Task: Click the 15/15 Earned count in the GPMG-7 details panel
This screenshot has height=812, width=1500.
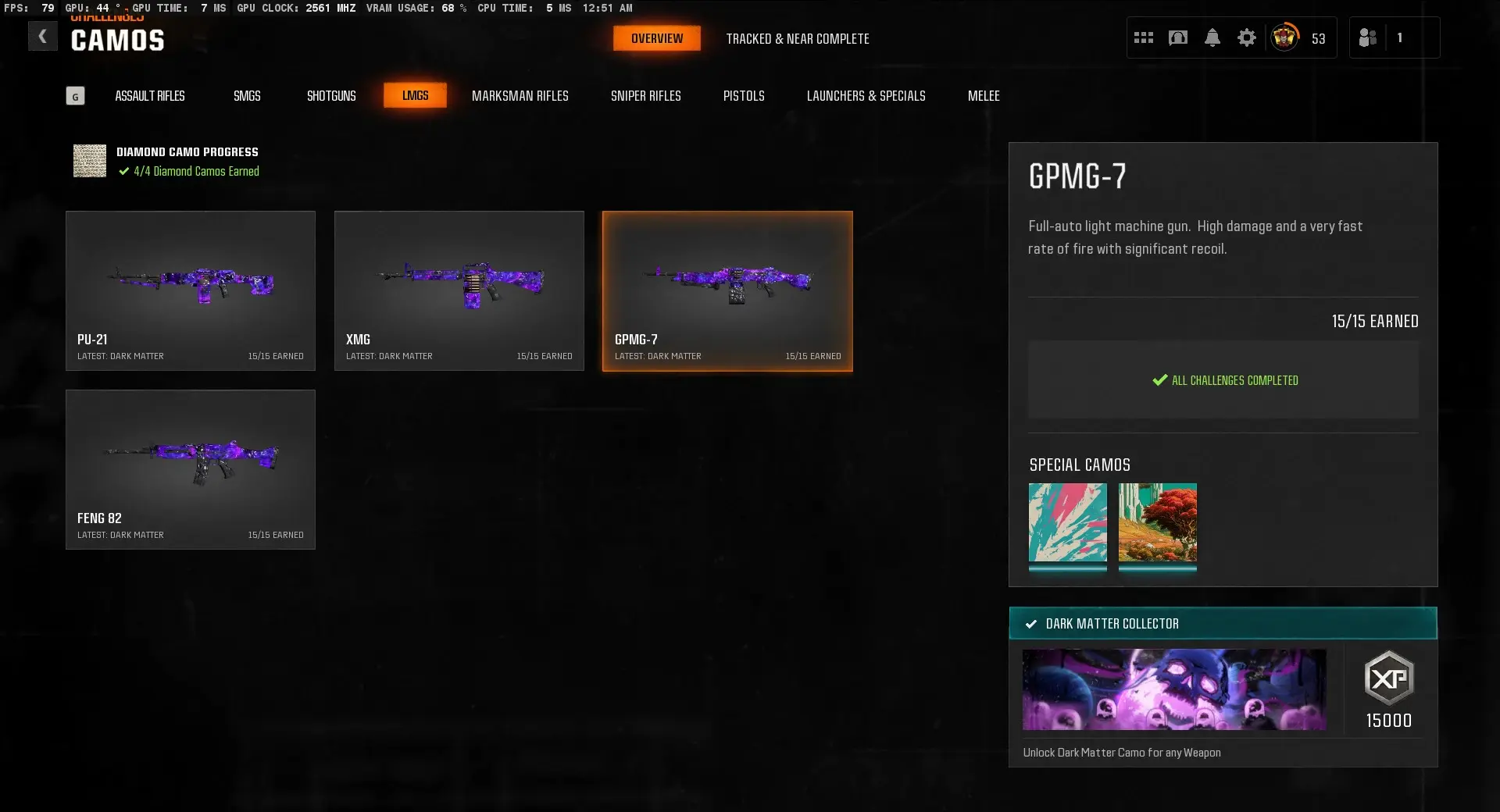Action: point(1375,321)
